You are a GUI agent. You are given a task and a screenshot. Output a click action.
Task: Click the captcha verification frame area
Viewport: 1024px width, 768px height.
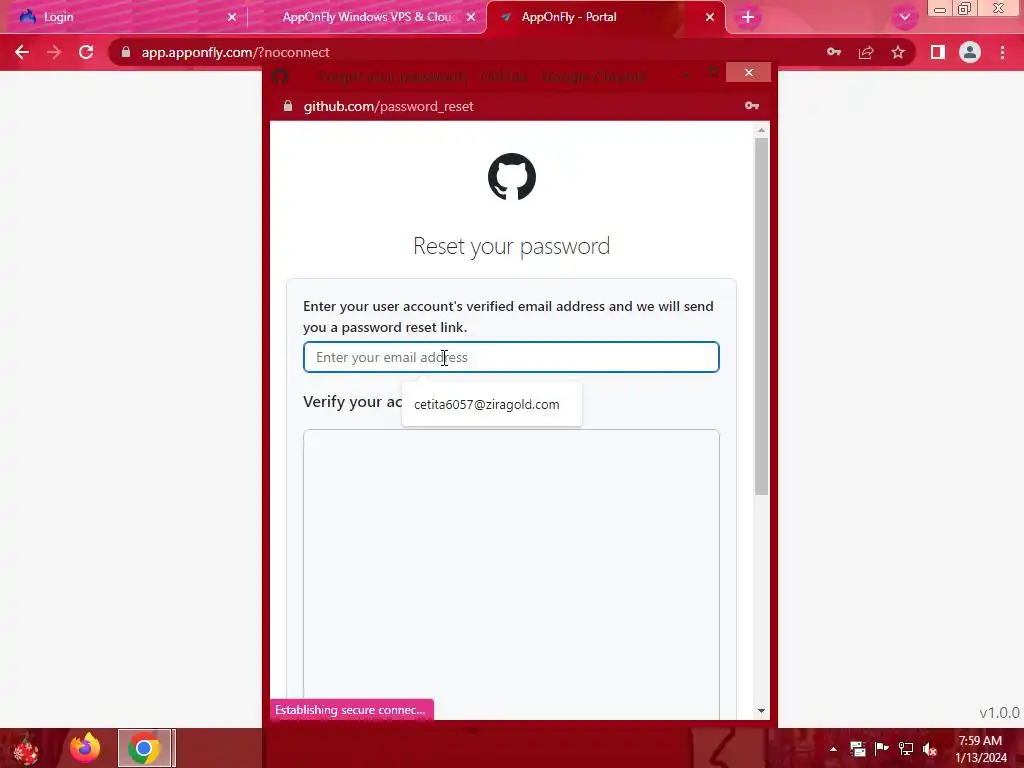(511, 575)
